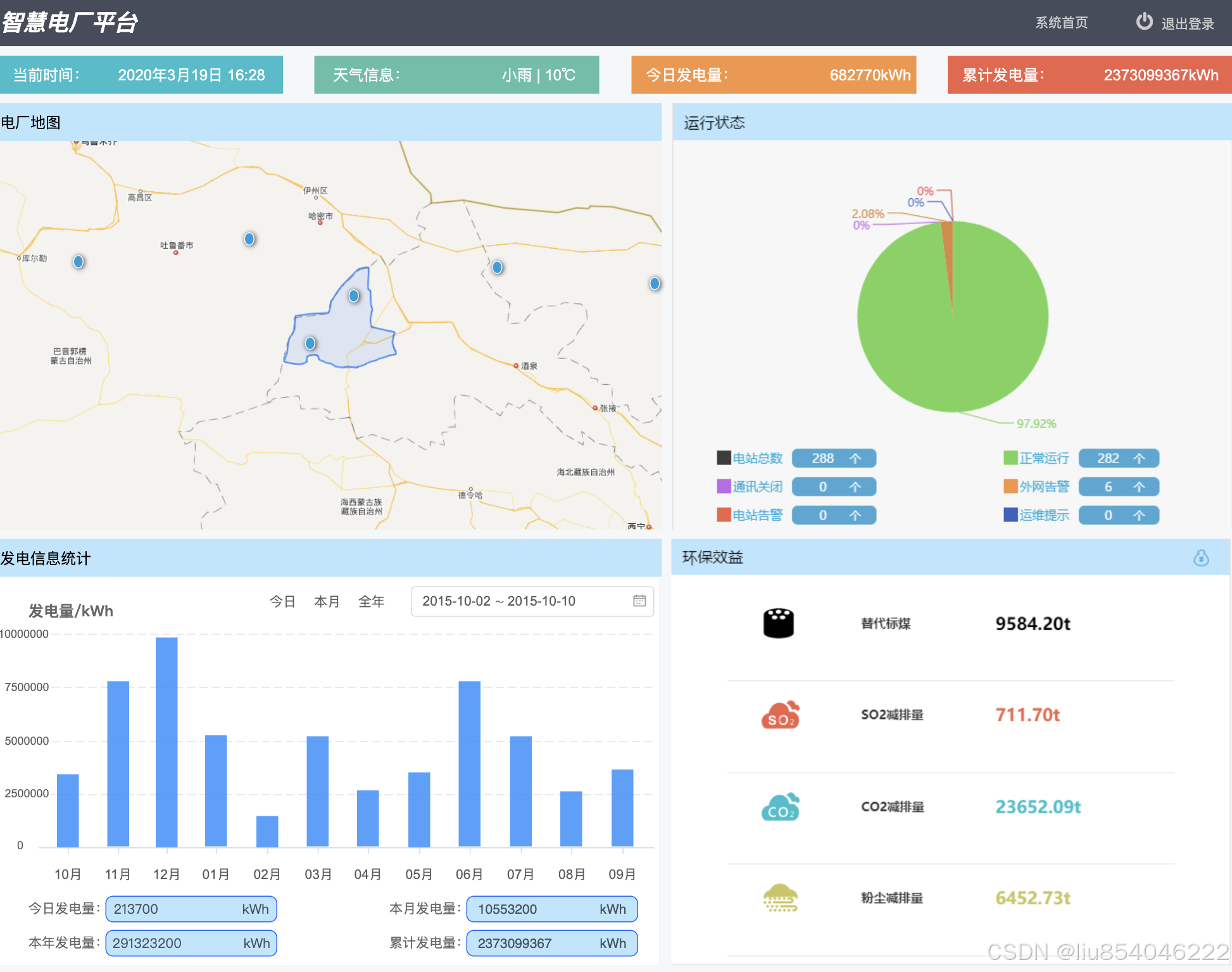The height and width of the screenshot is (972, 1232).
Task: Click the up arrow beside 282 count
Action: [1139, 458]
